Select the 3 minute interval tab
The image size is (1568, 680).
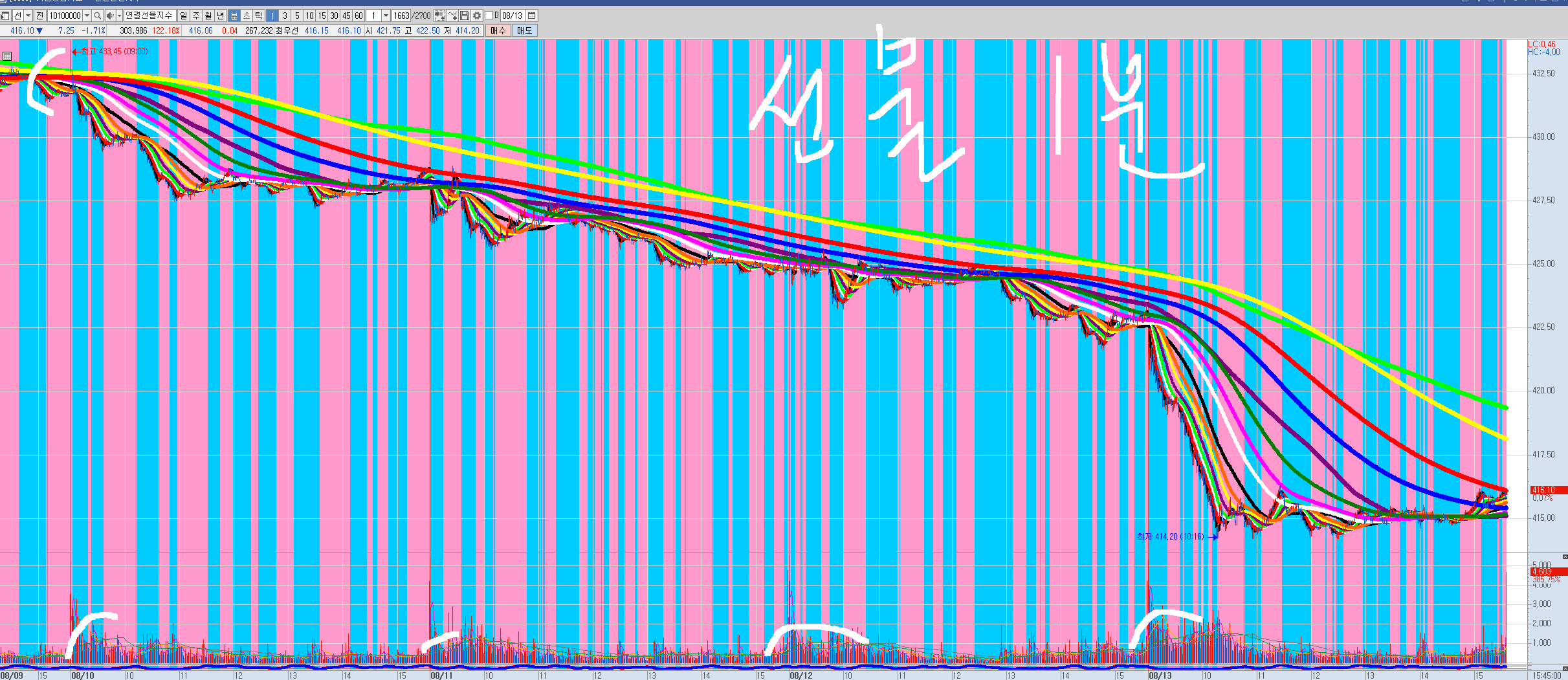[x=285, y=16]
